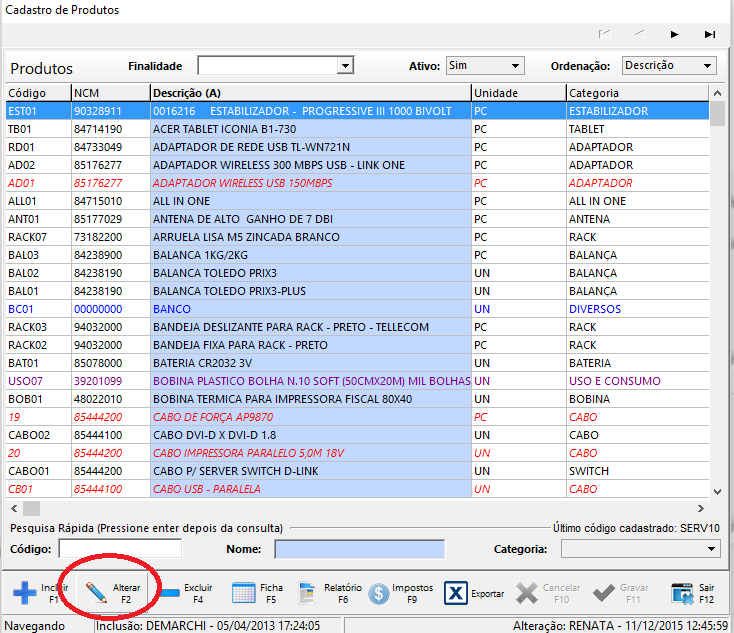Click NCM cell 84714190
The width and height of the screenshot is (734, 633).
(111, 129)
